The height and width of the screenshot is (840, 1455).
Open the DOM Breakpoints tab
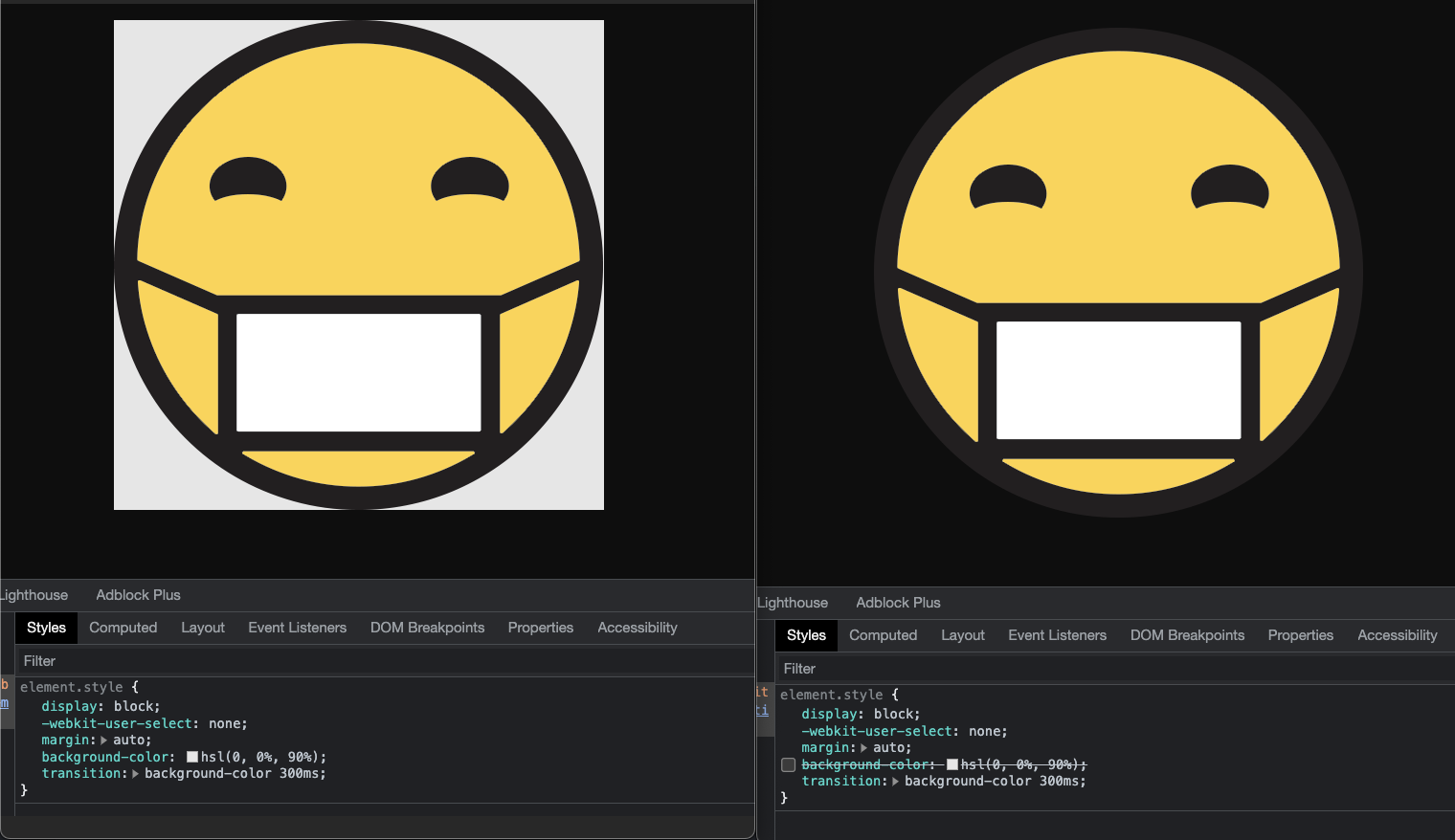click(x=428, y=627)
